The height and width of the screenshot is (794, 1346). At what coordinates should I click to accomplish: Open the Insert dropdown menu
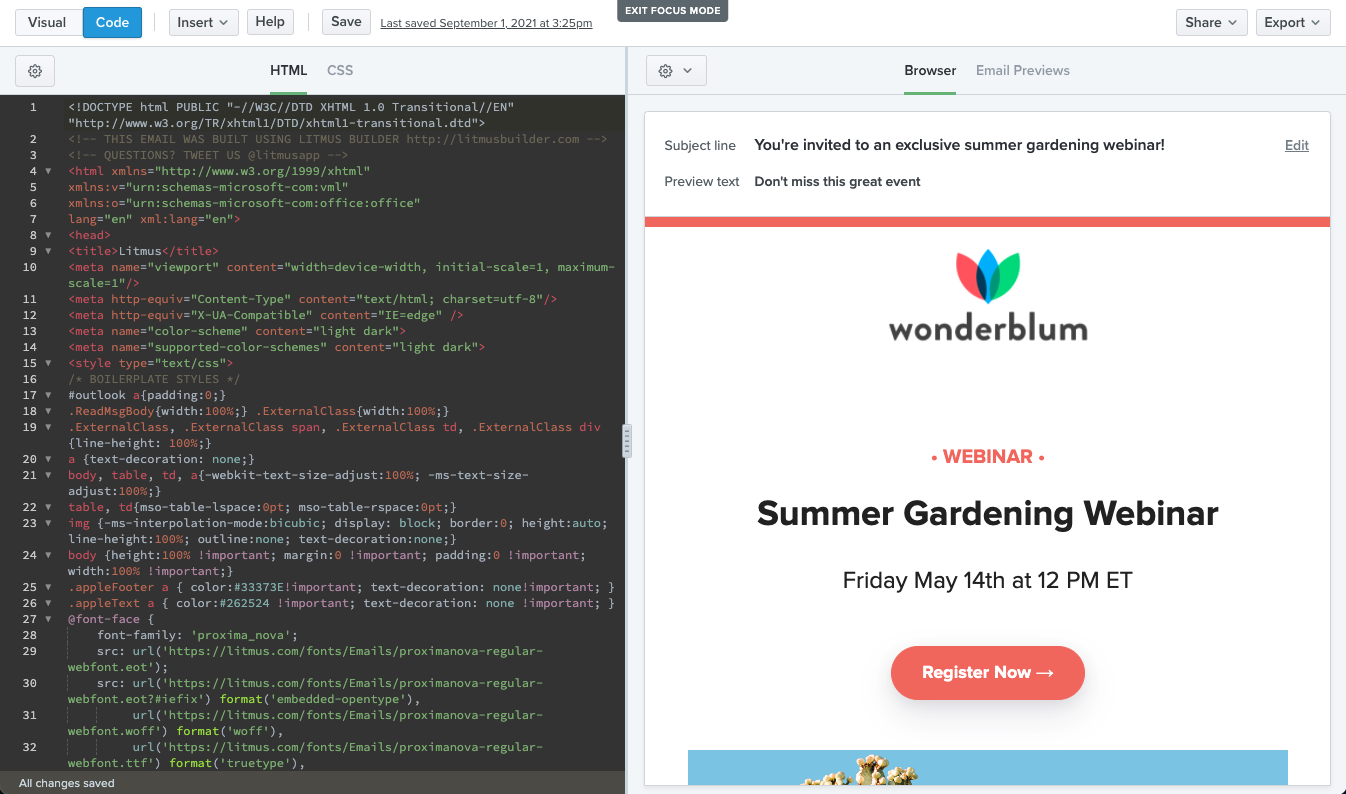[x=203, y=22]
